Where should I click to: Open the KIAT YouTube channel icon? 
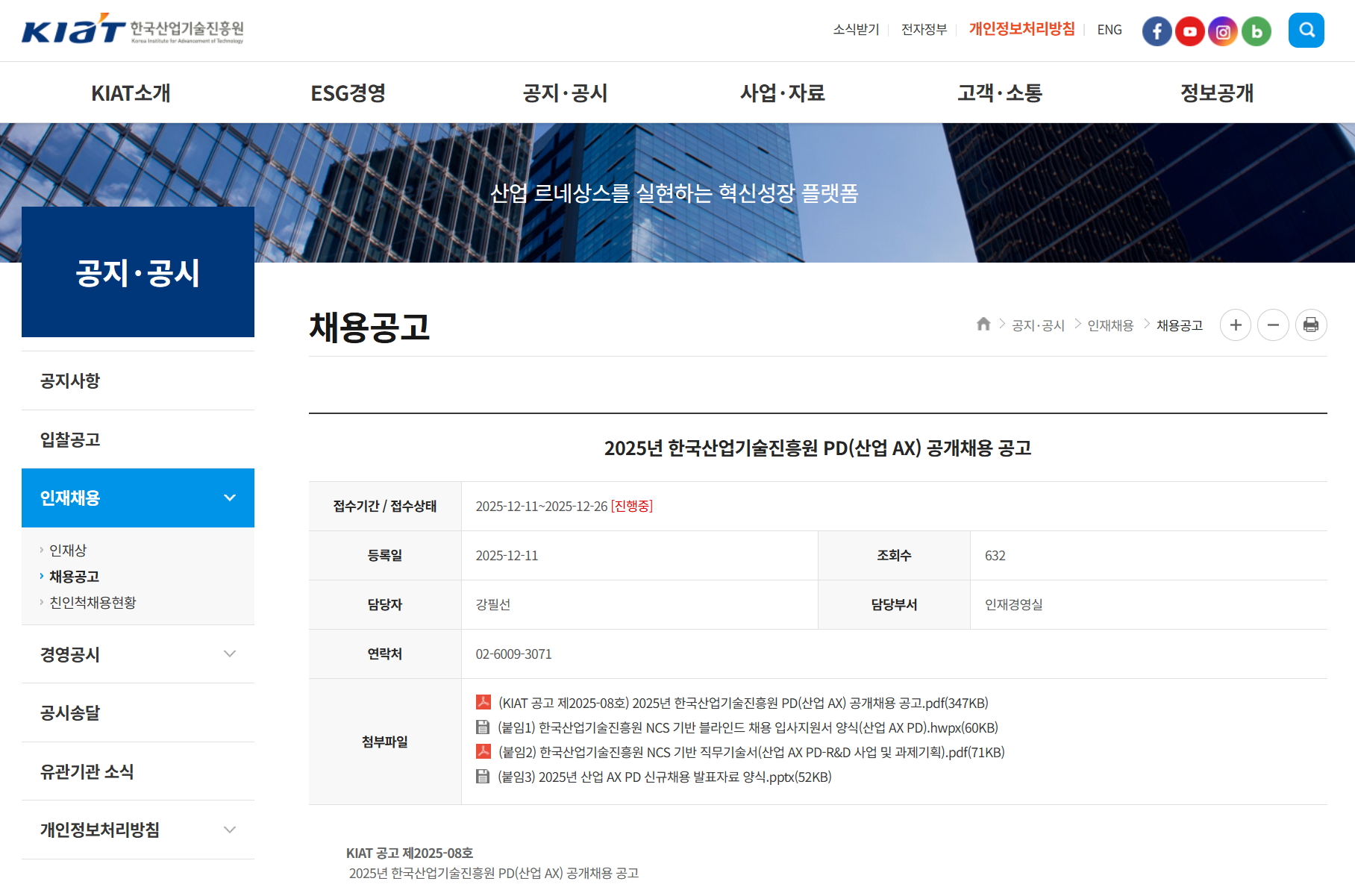(1190, 31)
